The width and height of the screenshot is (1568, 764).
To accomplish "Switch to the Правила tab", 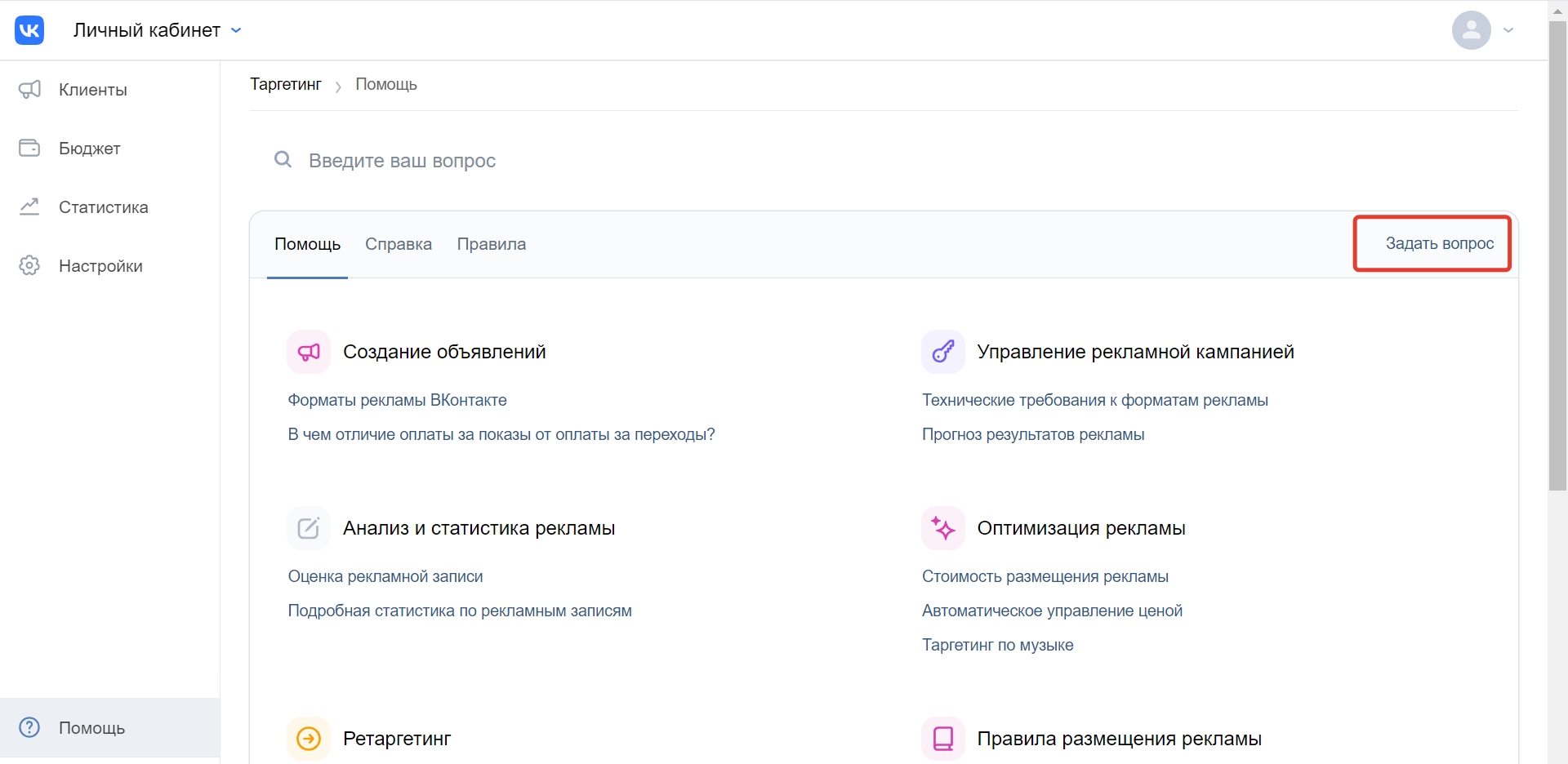I will 492,244.
